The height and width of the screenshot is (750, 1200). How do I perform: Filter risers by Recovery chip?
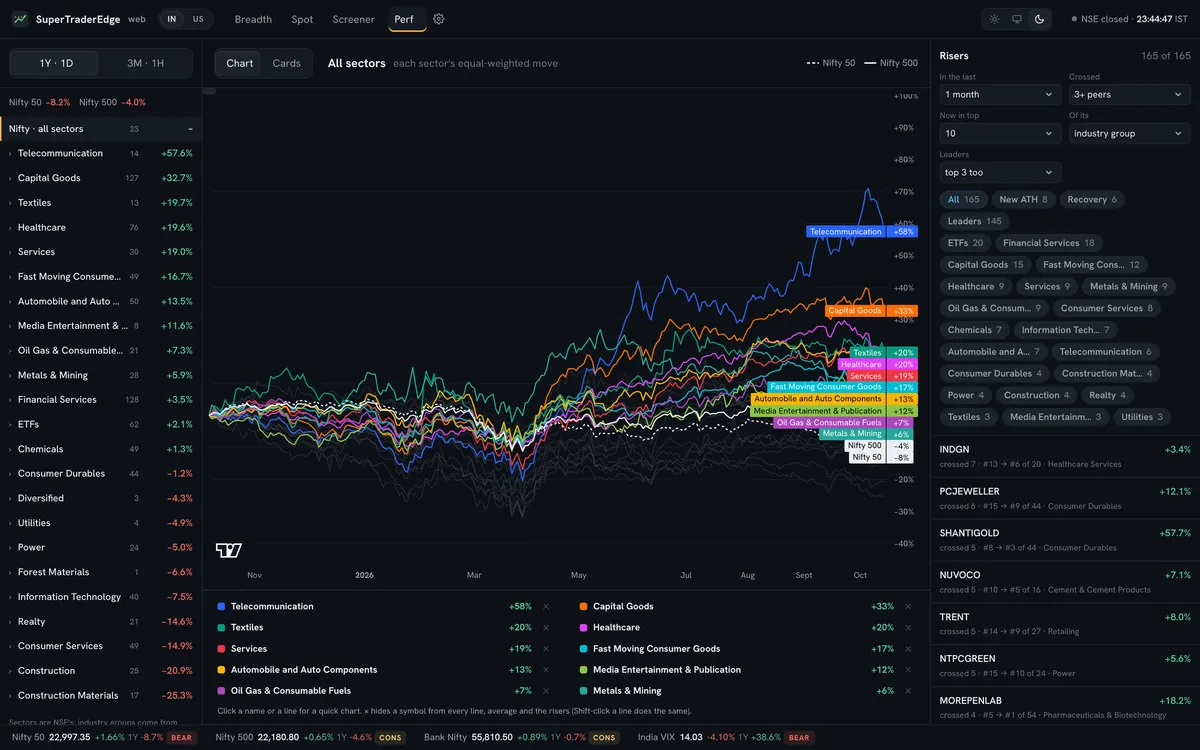point(1092,199)
